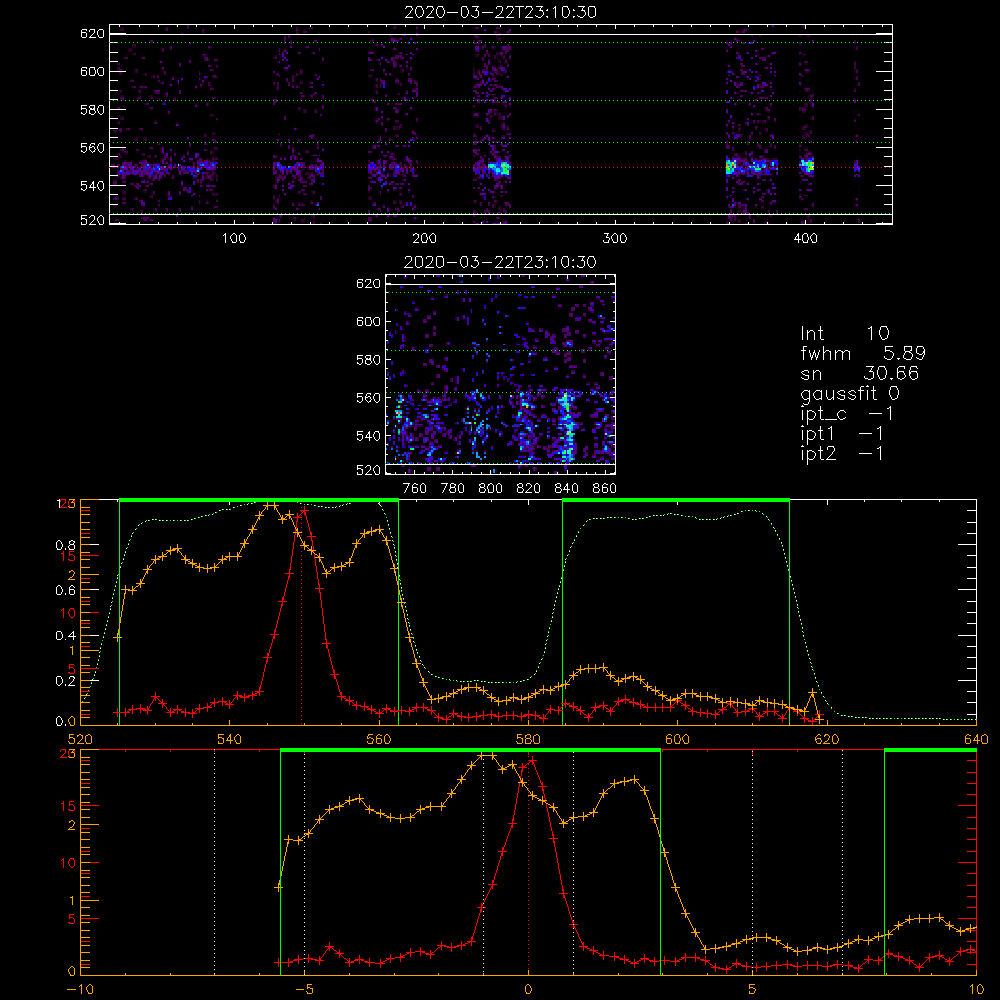The width and height of the screenshot is (1000, 1000).
Task: Click x-axis label 100 on top plot
Action: pos(234,239)
